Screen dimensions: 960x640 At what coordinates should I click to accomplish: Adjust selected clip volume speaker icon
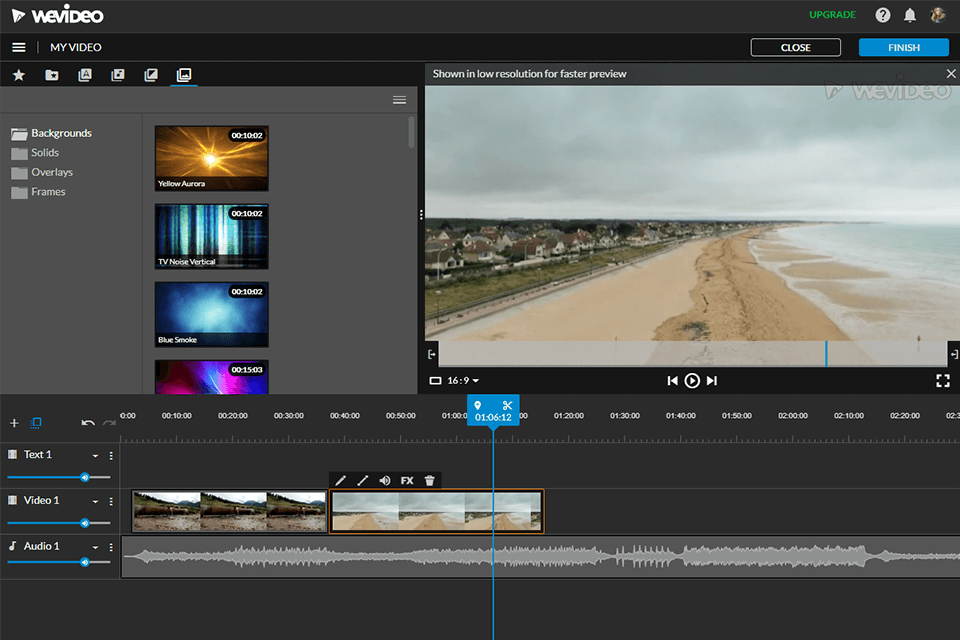[384, 481]
